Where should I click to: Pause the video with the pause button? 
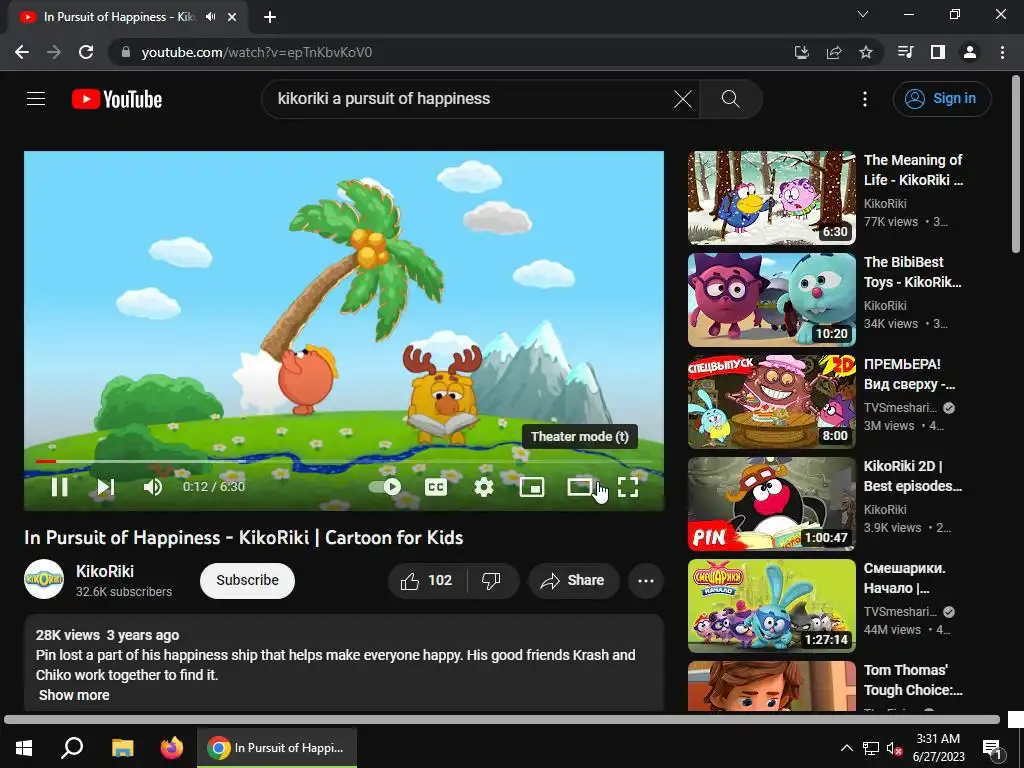click(x=59, y=487)
